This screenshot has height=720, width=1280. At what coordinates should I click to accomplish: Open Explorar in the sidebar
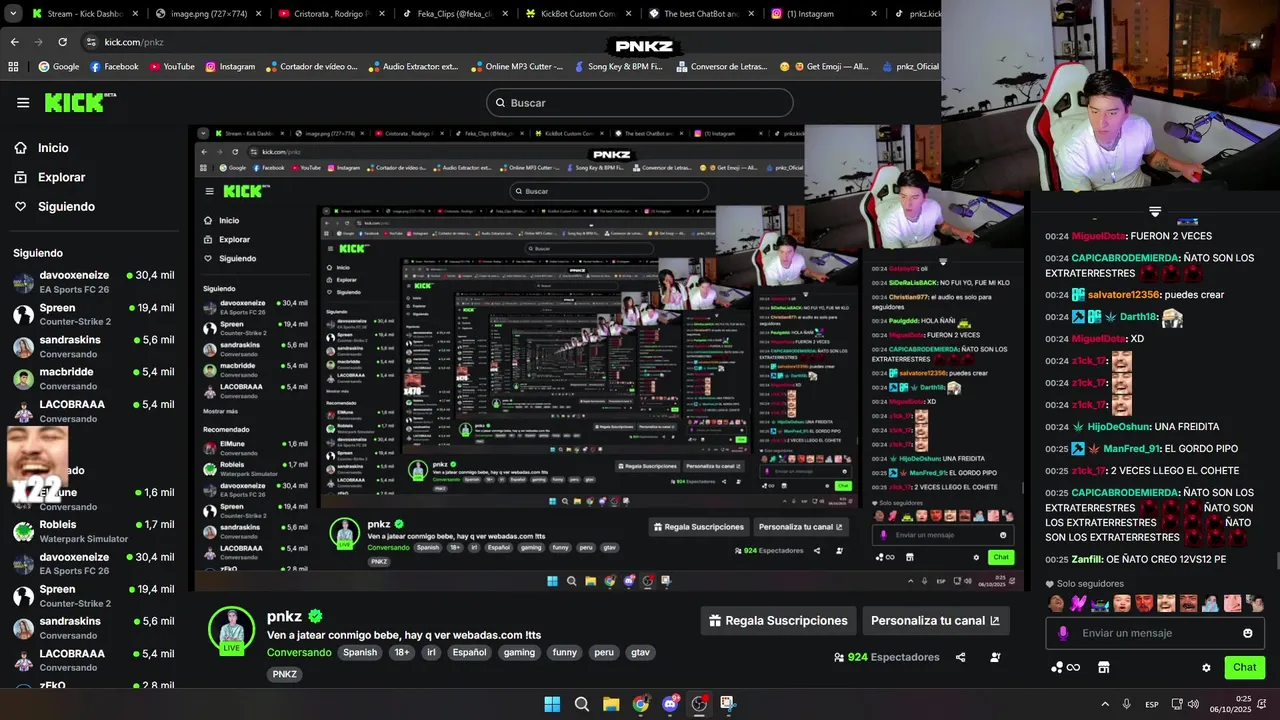click(61, 177)
